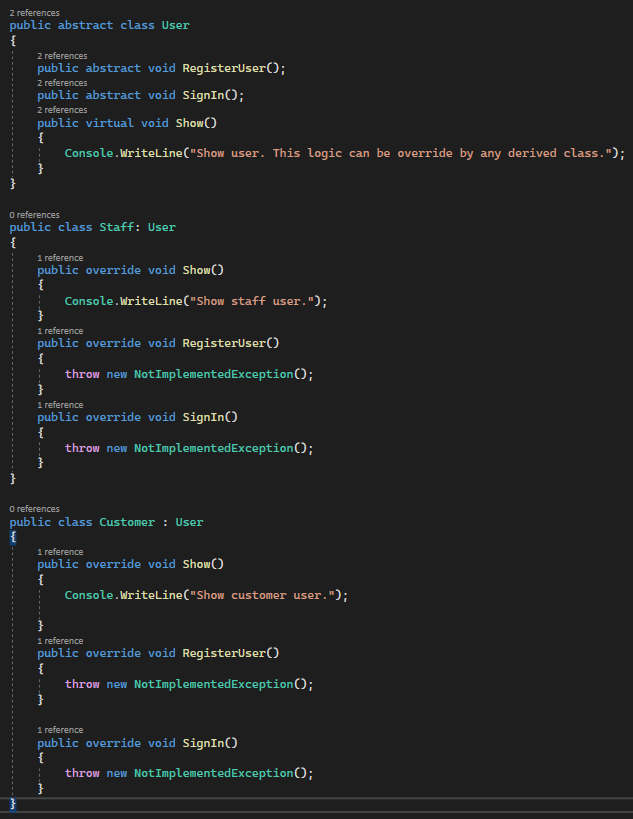The image size is (633, 819).
Task: Open references lens for abstract SignIn declaration
Action: [x=62, y=83]
